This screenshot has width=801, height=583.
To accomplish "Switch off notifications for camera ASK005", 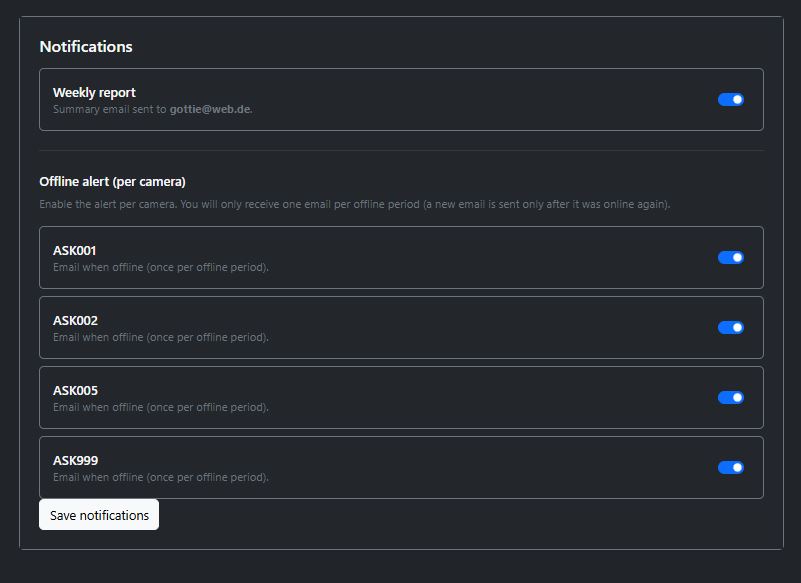I will 730,397.
